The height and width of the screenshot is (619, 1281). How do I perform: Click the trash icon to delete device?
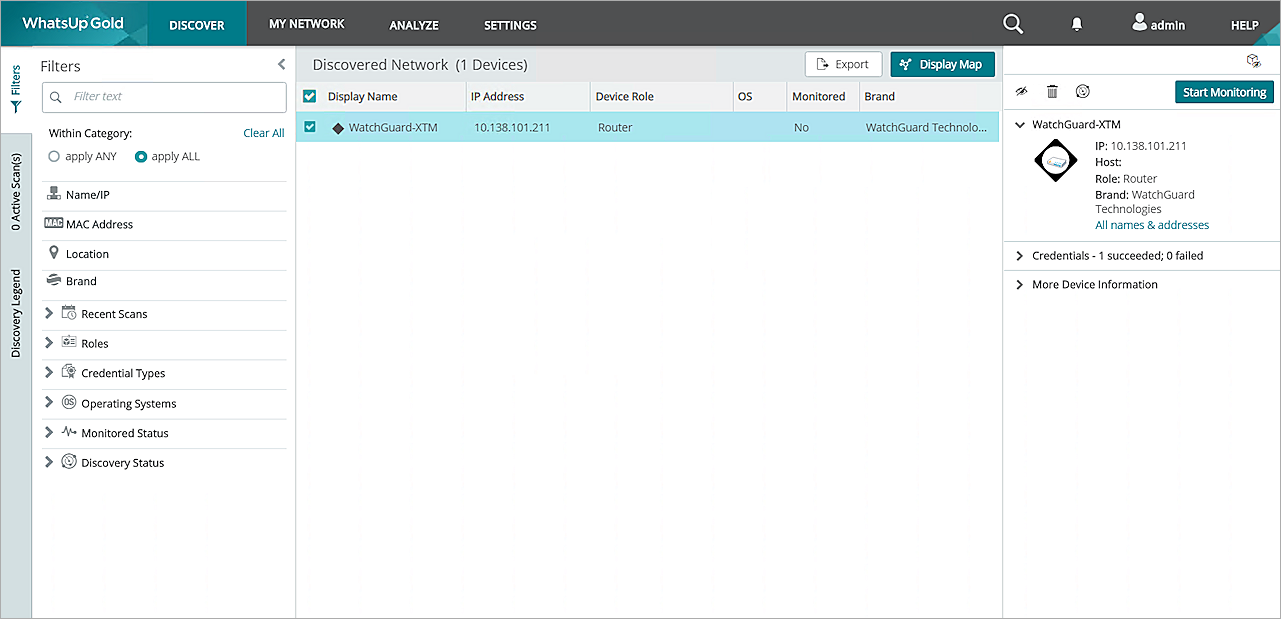coord(1052,92)
